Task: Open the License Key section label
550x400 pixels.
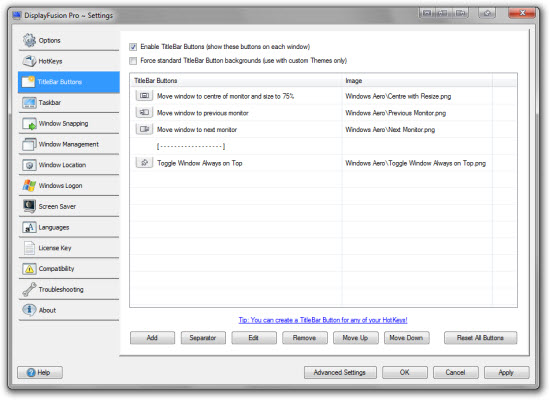Action: coord(55,248)
